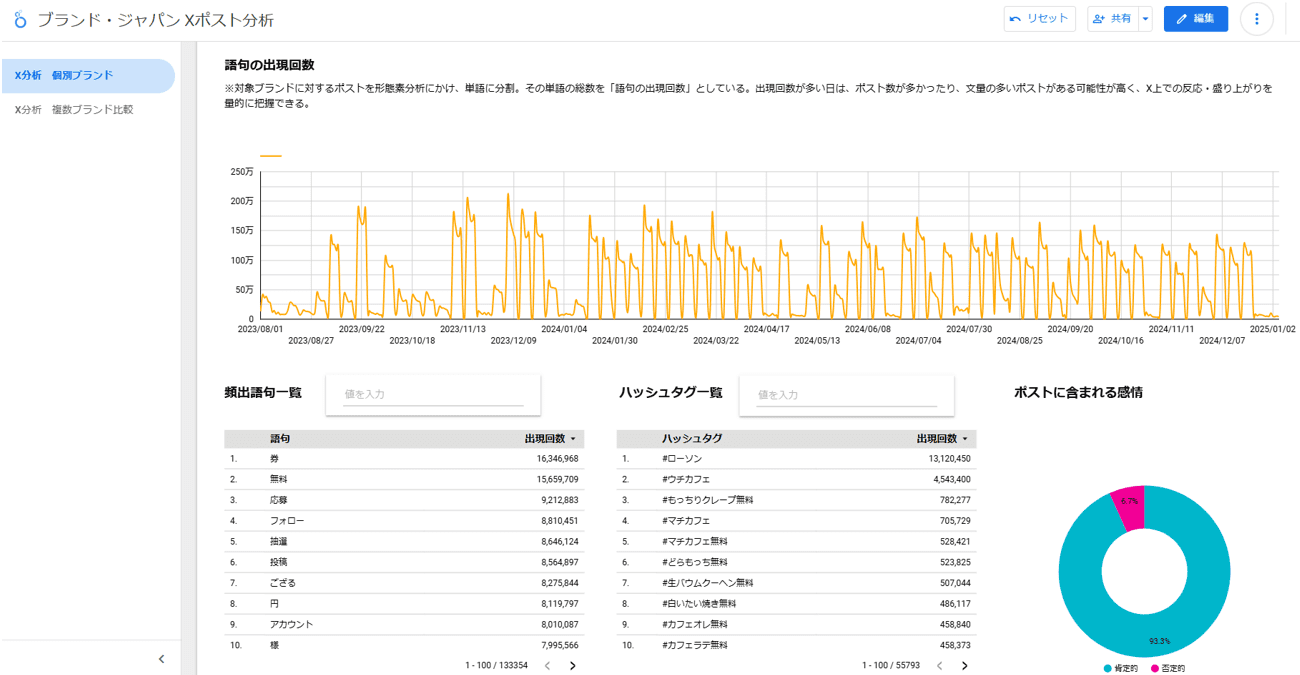The width and height of the screenshot is (1300, 675).
Task: Collapse the left page navigation panel
Action: pyautogui.click(x=162, y=659)
